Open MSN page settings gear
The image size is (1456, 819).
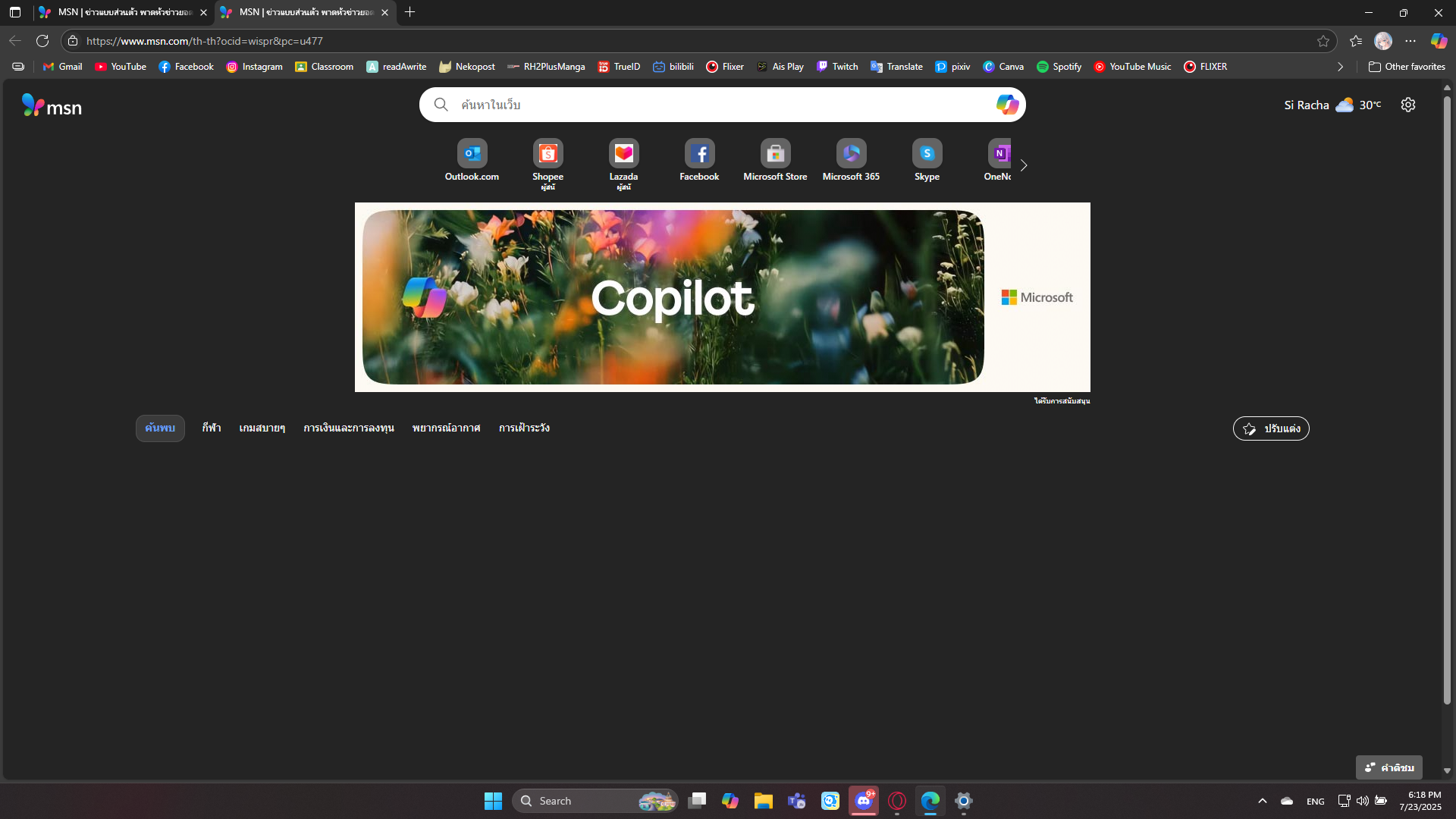click(x=1408, y=105)
